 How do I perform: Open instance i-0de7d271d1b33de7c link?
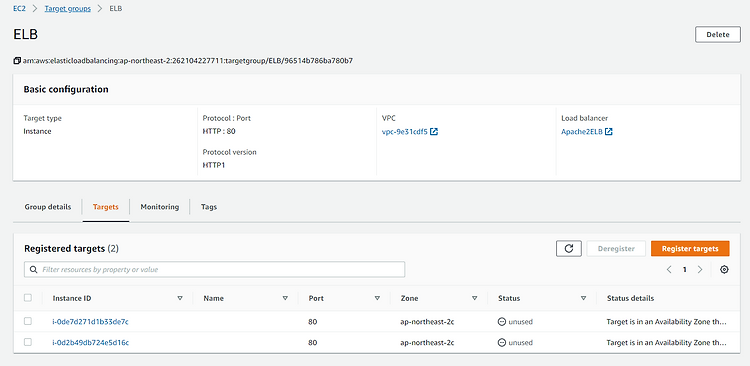(x=90, y=322)
